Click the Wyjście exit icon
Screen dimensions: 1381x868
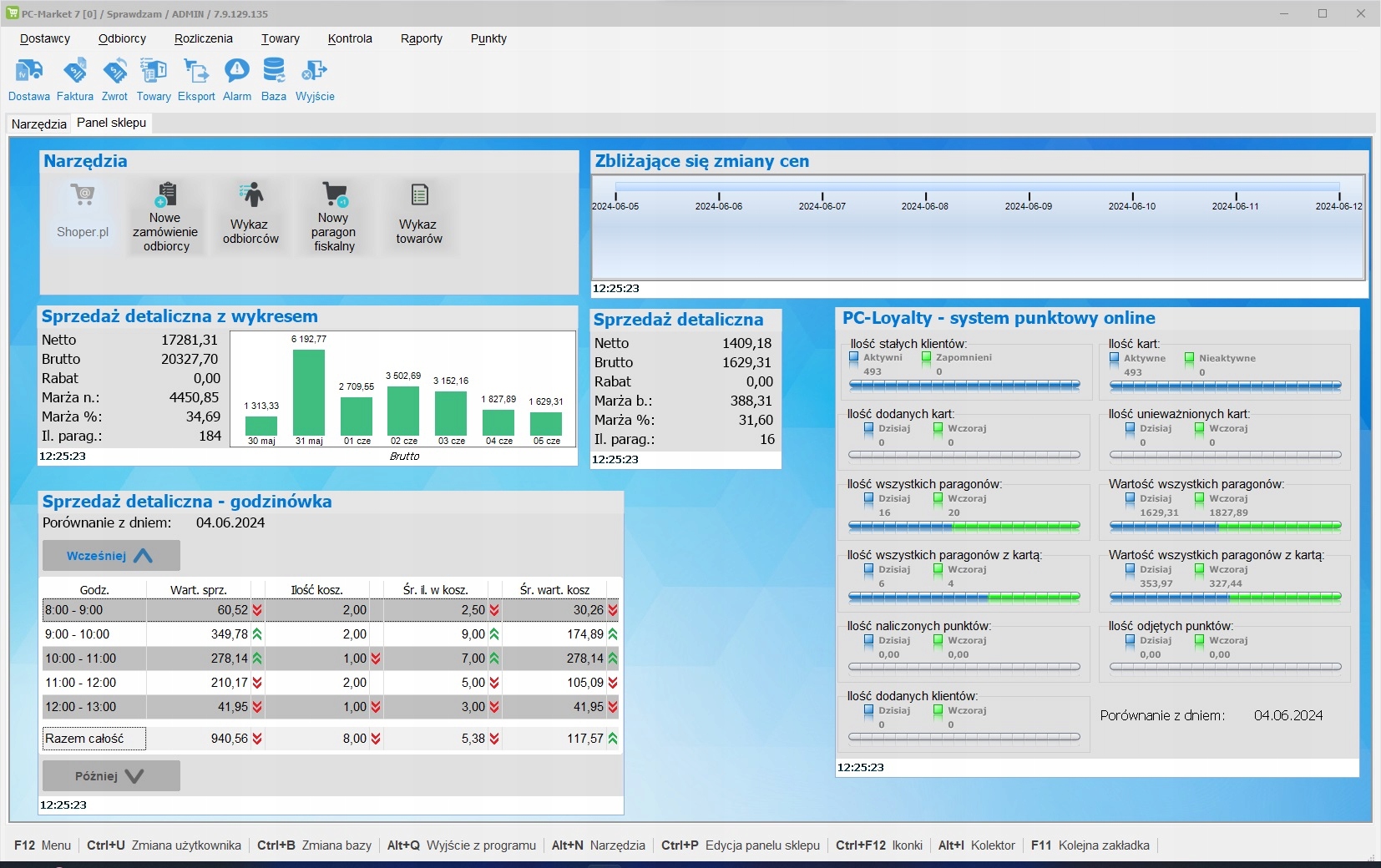pyautogui.click(x=315, y=73)
